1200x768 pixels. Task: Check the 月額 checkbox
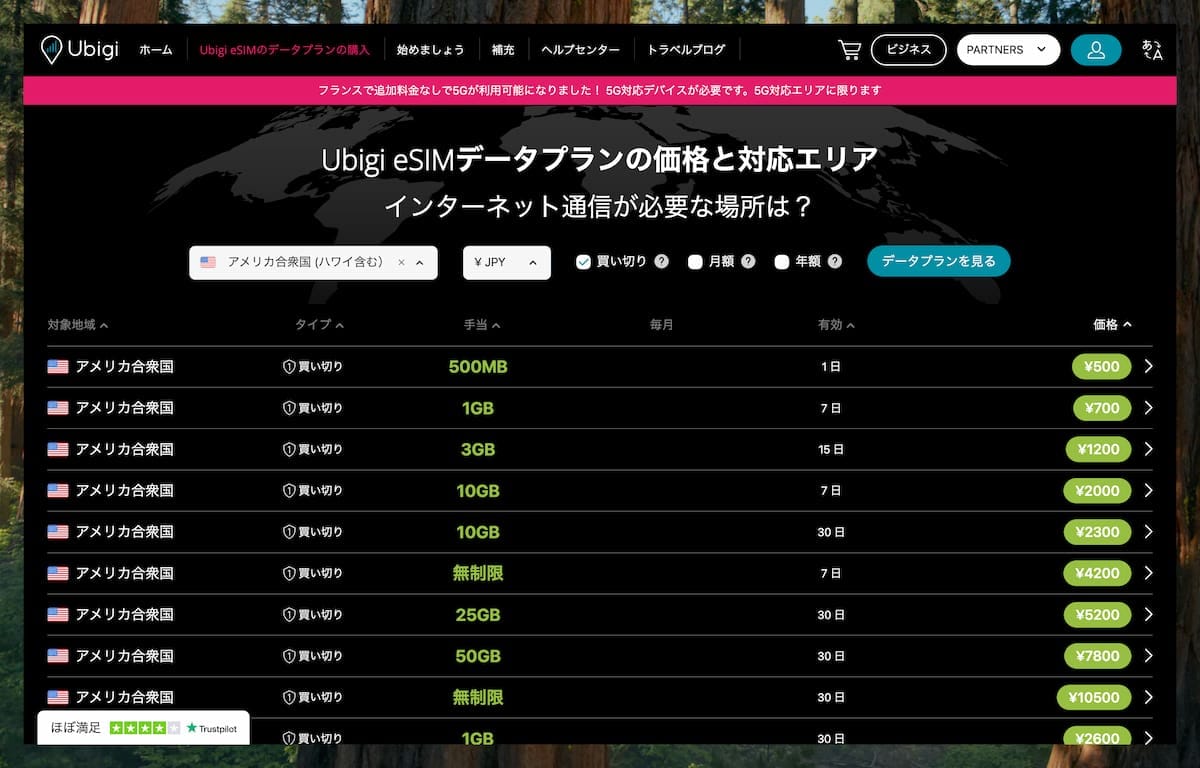pyautogui.click(x=696, y=262)
